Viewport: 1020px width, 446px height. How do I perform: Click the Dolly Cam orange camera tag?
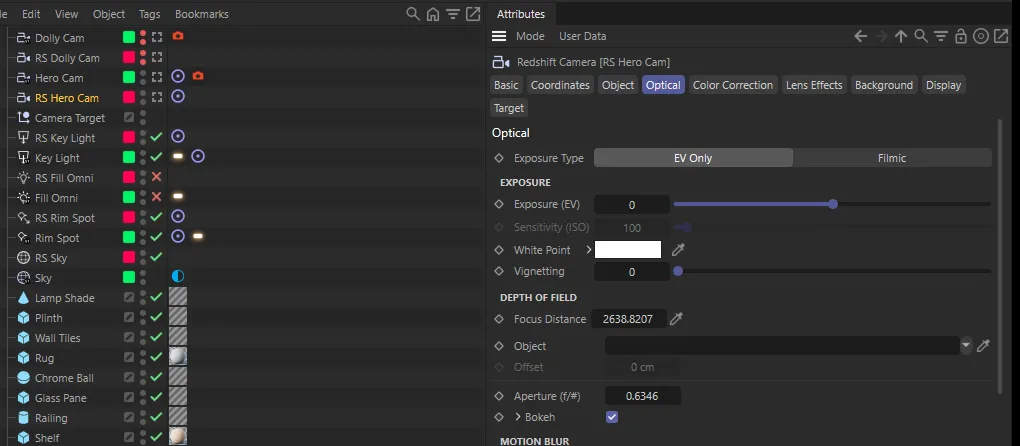[178, 36]
